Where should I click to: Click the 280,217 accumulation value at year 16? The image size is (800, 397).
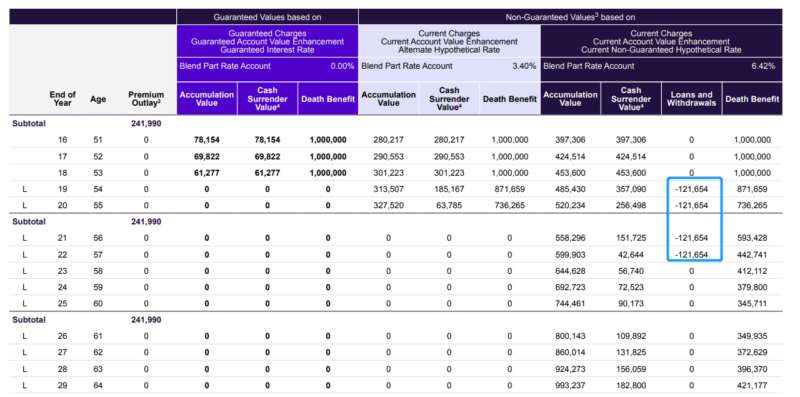coord(388,140)
